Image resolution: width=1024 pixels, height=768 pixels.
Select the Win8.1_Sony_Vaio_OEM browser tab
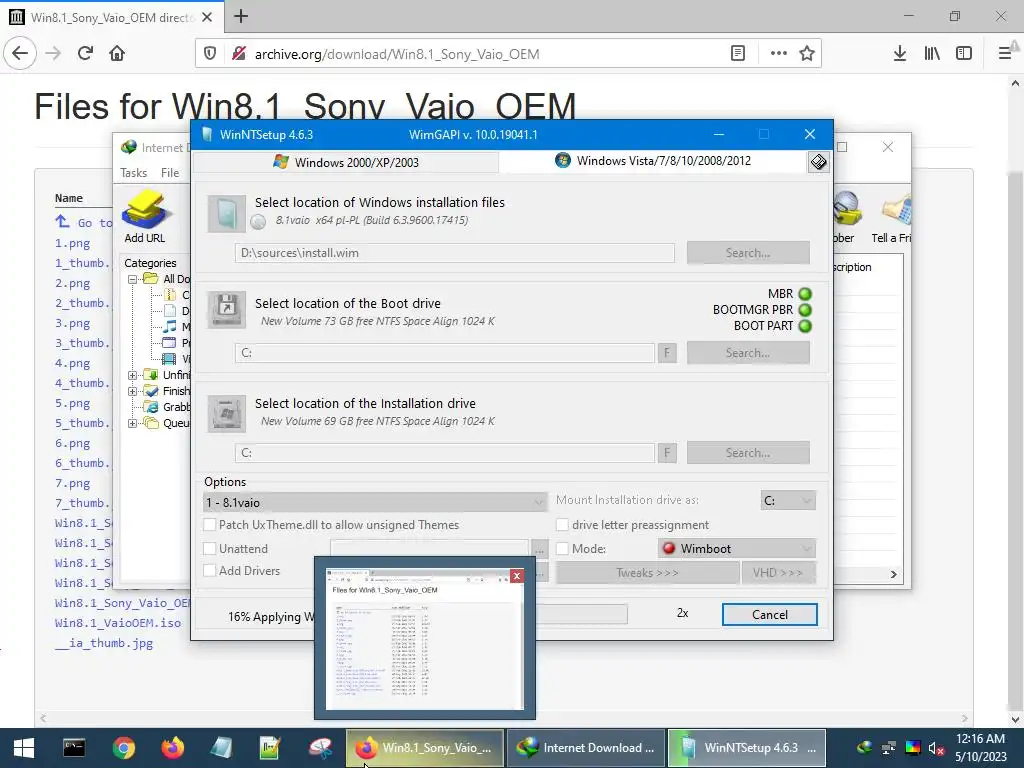coord(112,17)
